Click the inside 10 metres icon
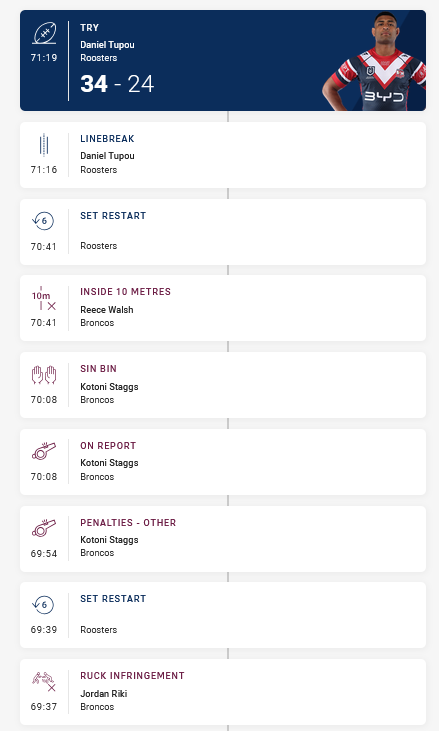This screenshot has height=731, width=439. pyautogui.click(x=44, y=298)
